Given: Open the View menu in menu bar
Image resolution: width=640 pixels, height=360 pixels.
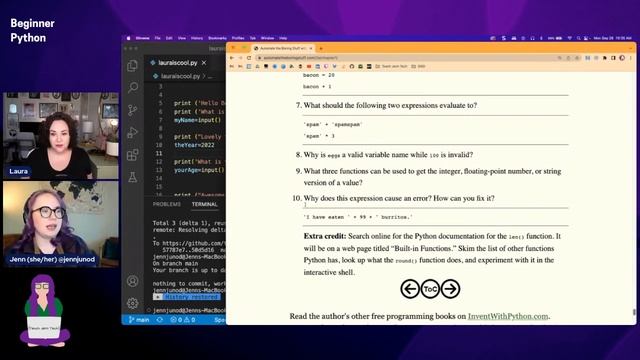Looking at the screenshot, I should click(182, 38).
